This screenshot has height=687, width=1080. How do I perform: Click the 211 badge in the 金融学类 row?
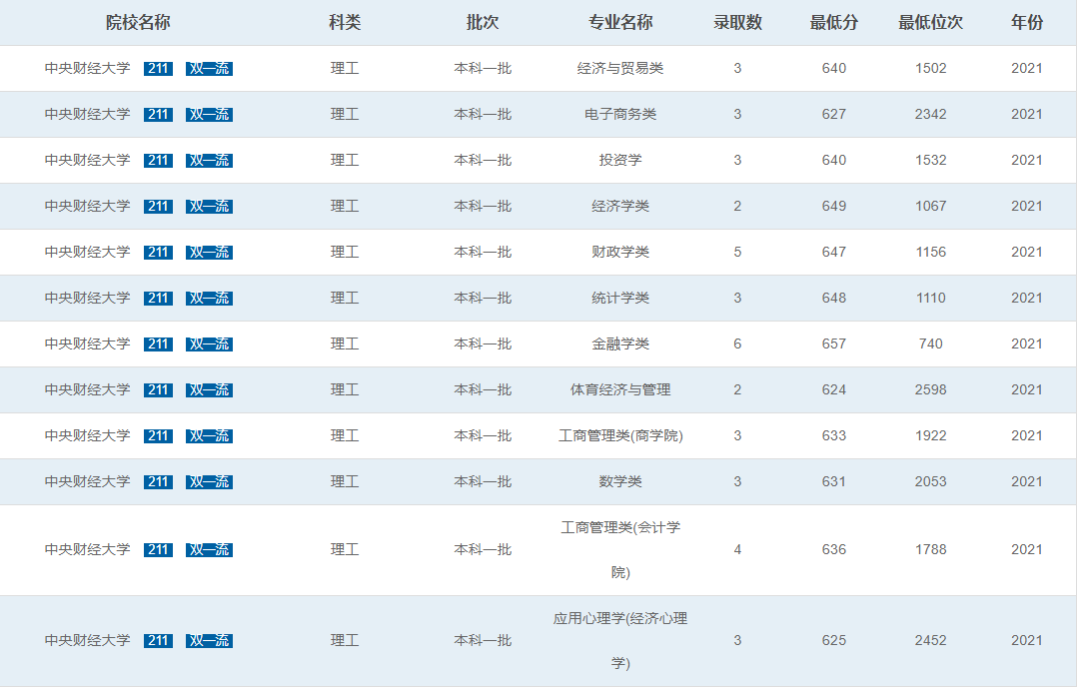pyautogui.click(x=158, y=344)
